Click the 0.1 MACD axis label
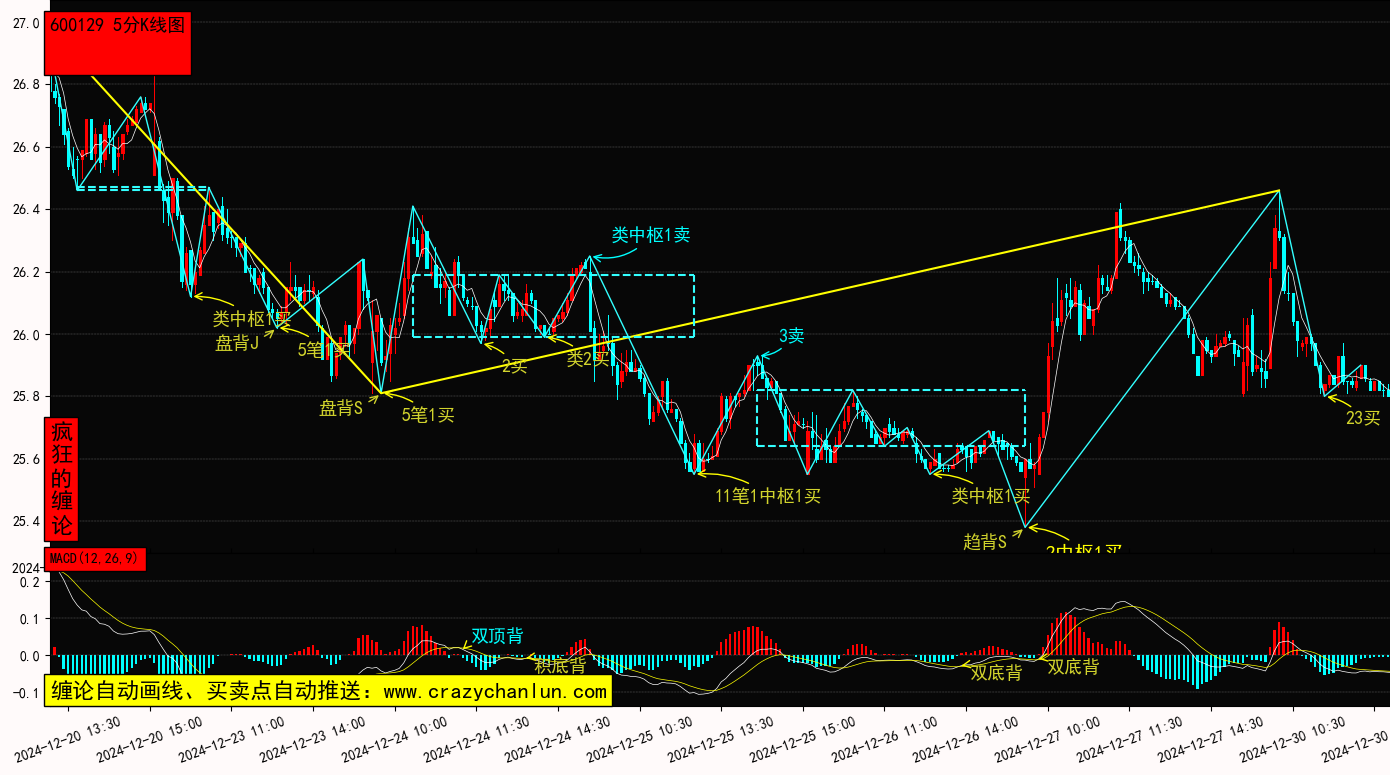 point(30,619)
